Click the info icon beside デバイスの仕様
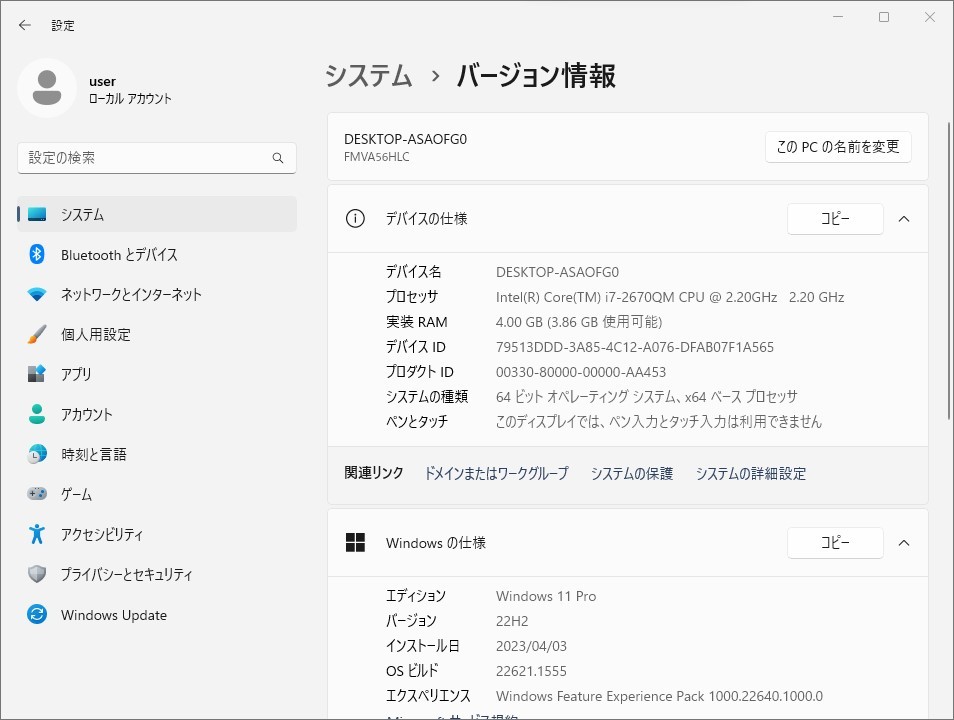 (355, 218)
